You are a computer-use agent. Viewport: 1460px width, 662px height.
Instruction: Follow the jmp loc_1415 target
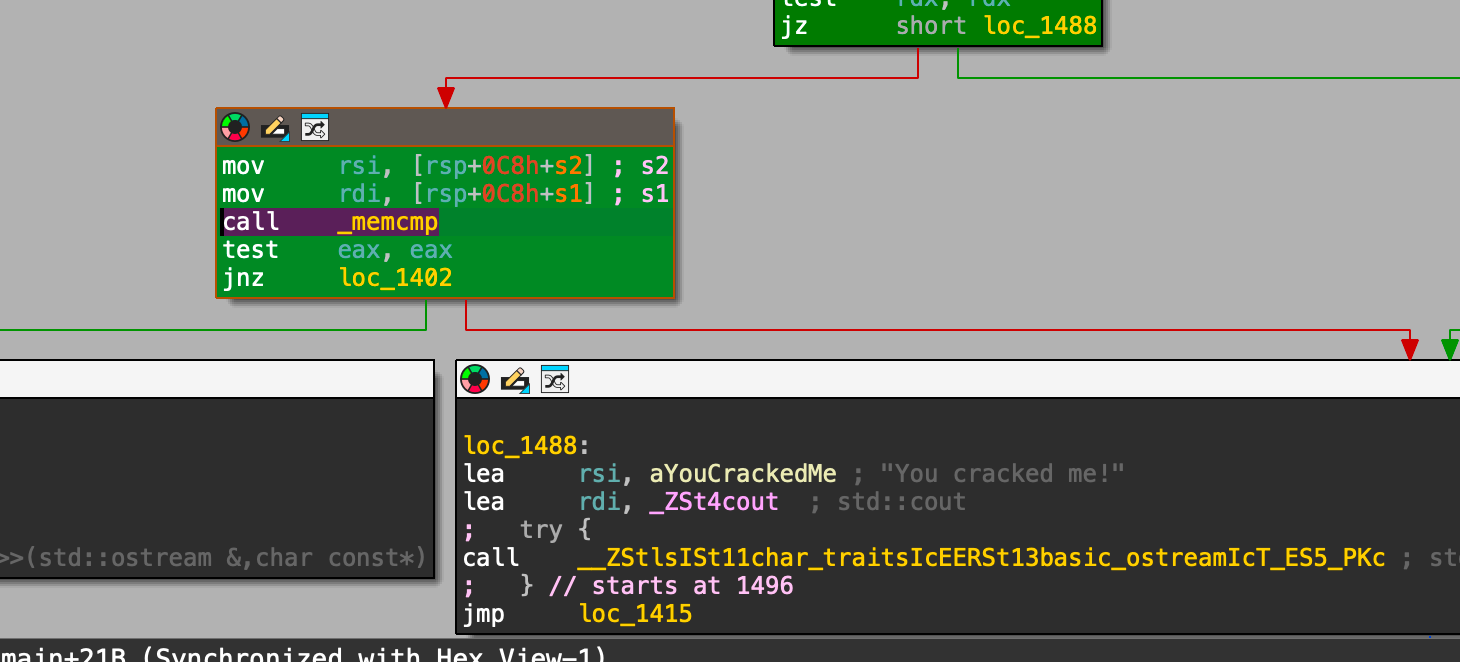tap(635, 613)
